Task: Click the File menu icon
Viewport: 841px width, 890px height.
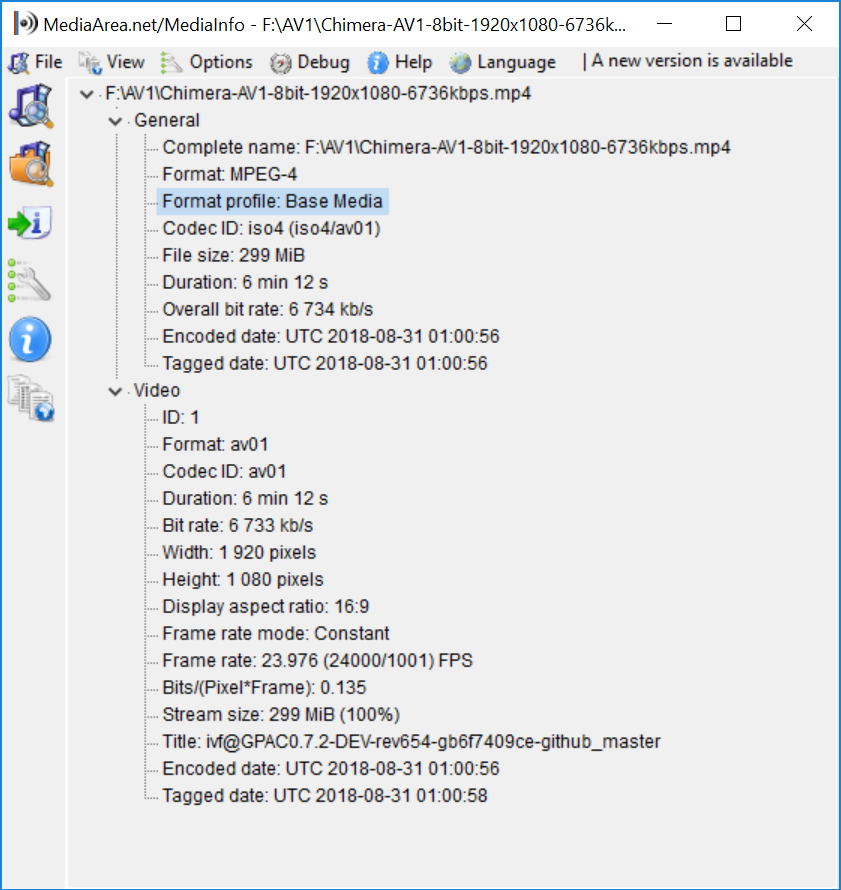Action: pos(19,62)
